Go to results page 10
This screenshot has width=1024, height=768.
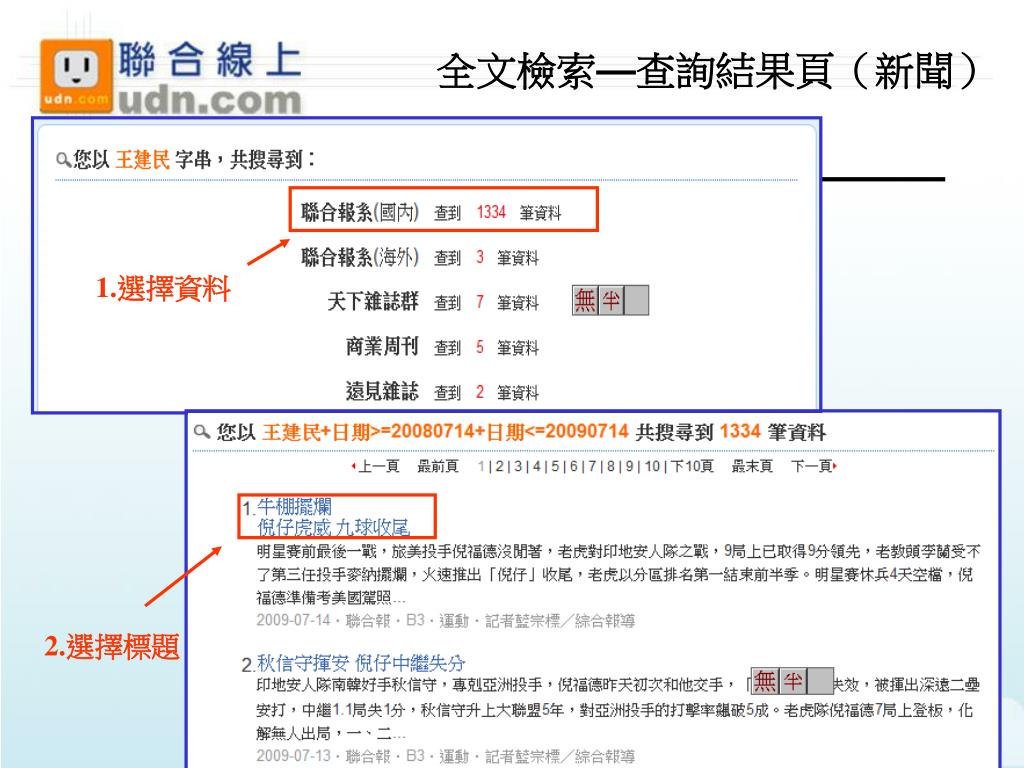(x=652, y=466)
